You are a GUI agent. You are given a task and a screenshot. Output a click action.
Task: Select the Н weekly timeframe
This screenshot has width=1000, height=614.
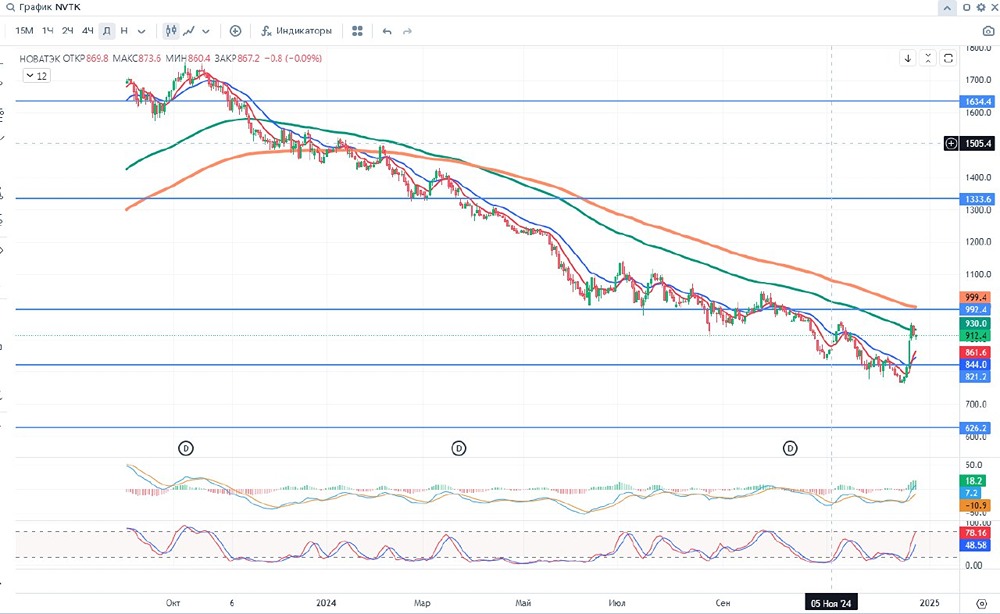pyautogui.click(x=124, y=31)
